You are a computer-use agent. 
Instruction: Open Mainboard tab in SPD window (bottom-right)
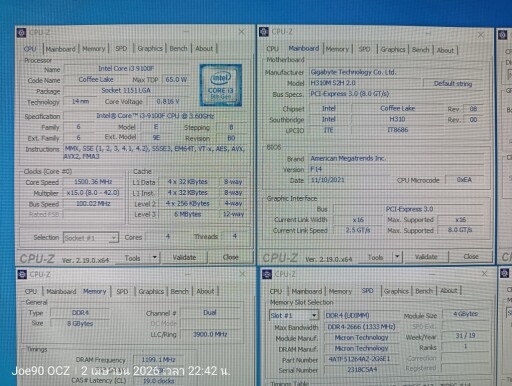pyautogui.click(x=307, y=291)
